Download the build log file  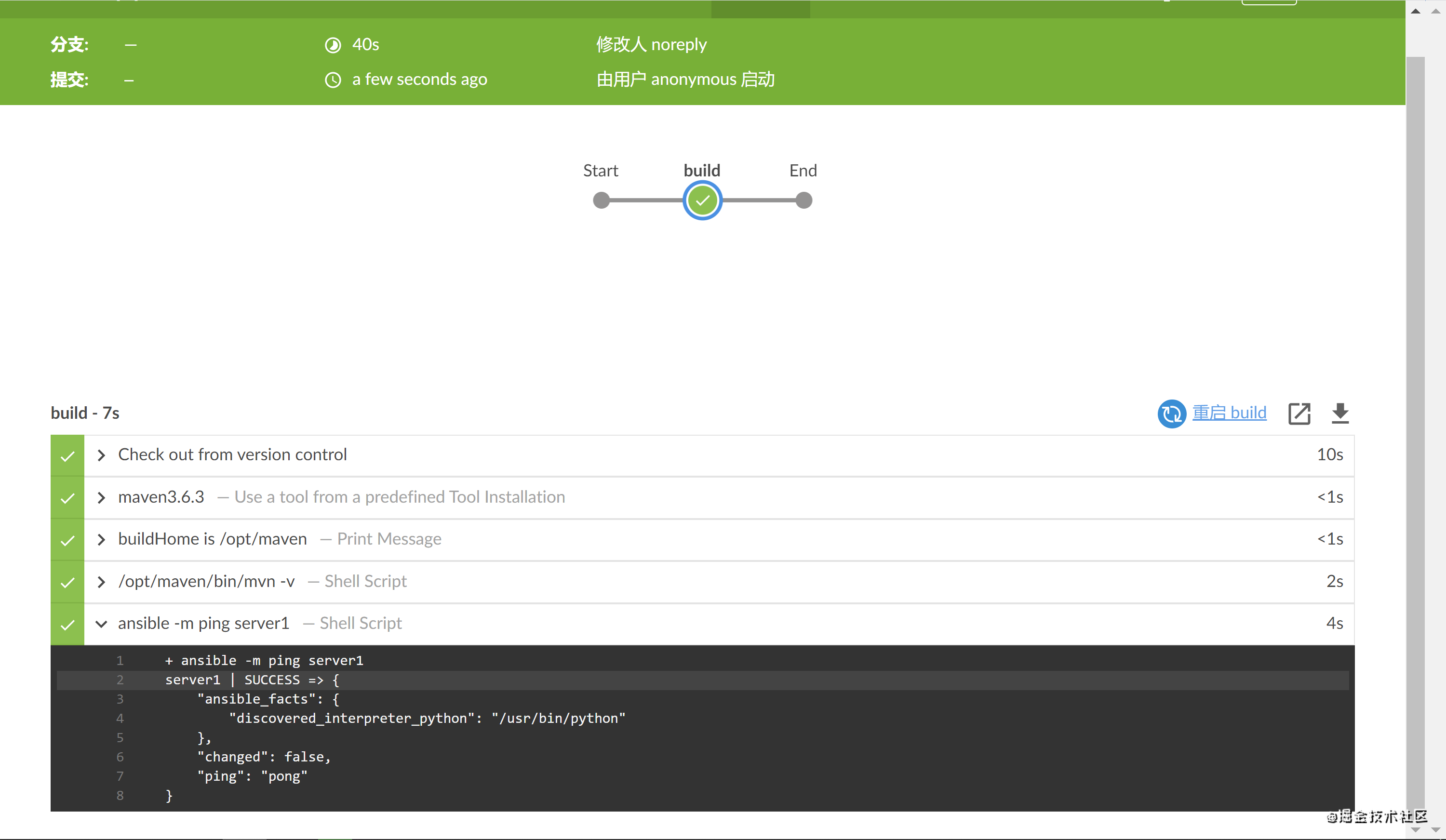(x=1340, y=413)
